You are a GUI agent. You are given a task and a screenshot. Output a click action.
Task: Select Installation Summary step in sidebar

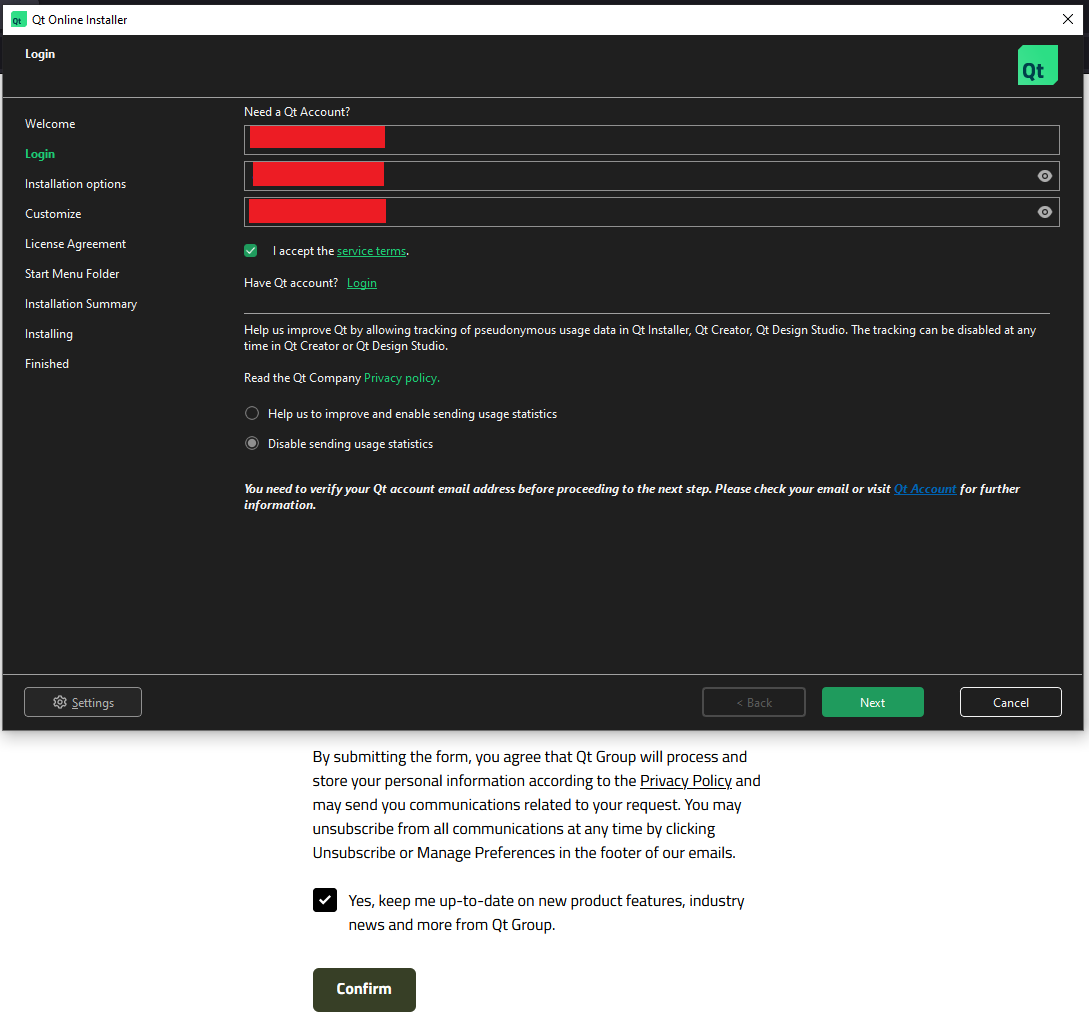81,304
